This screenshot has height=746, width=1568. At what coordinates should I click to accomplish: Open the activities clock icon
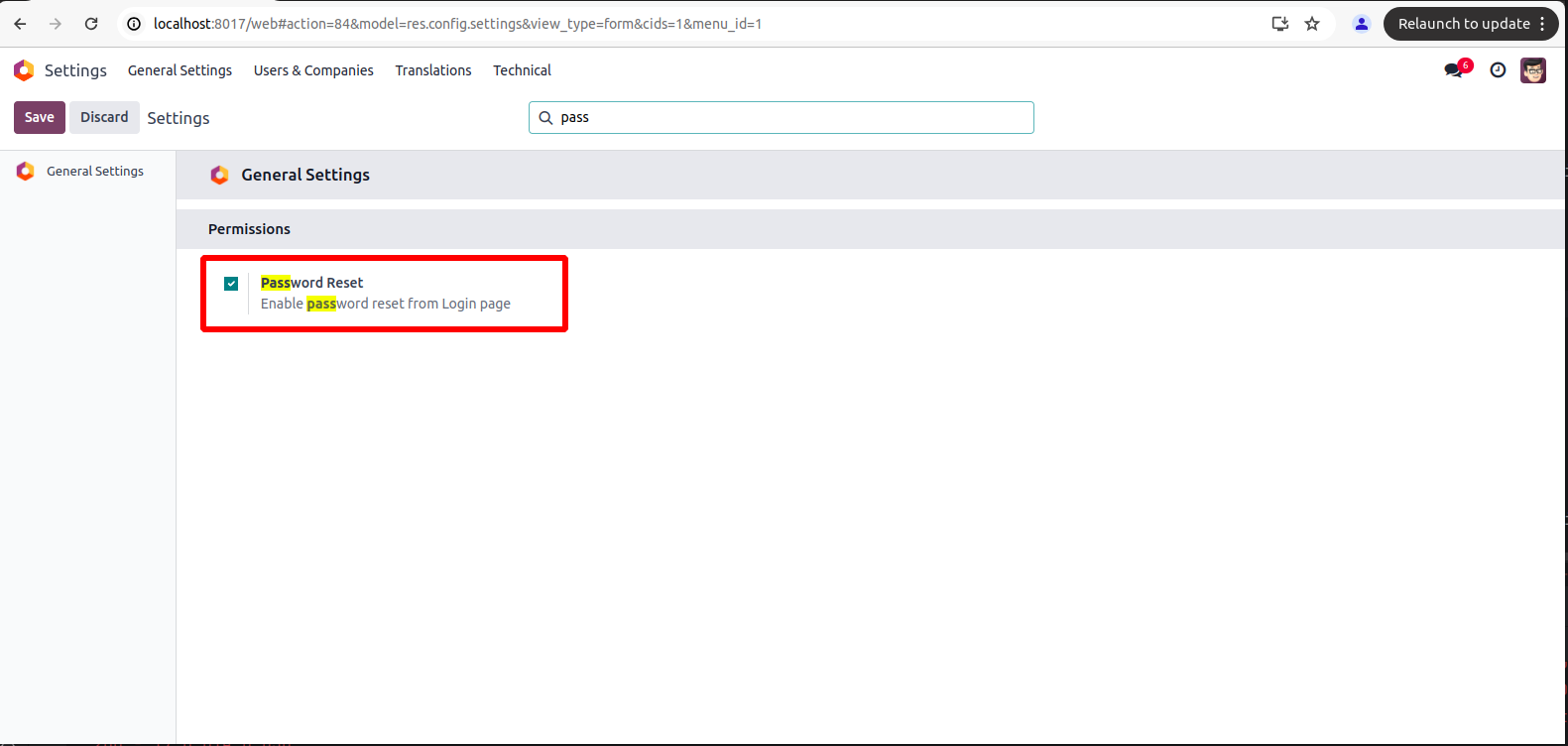coord(1498,69)
